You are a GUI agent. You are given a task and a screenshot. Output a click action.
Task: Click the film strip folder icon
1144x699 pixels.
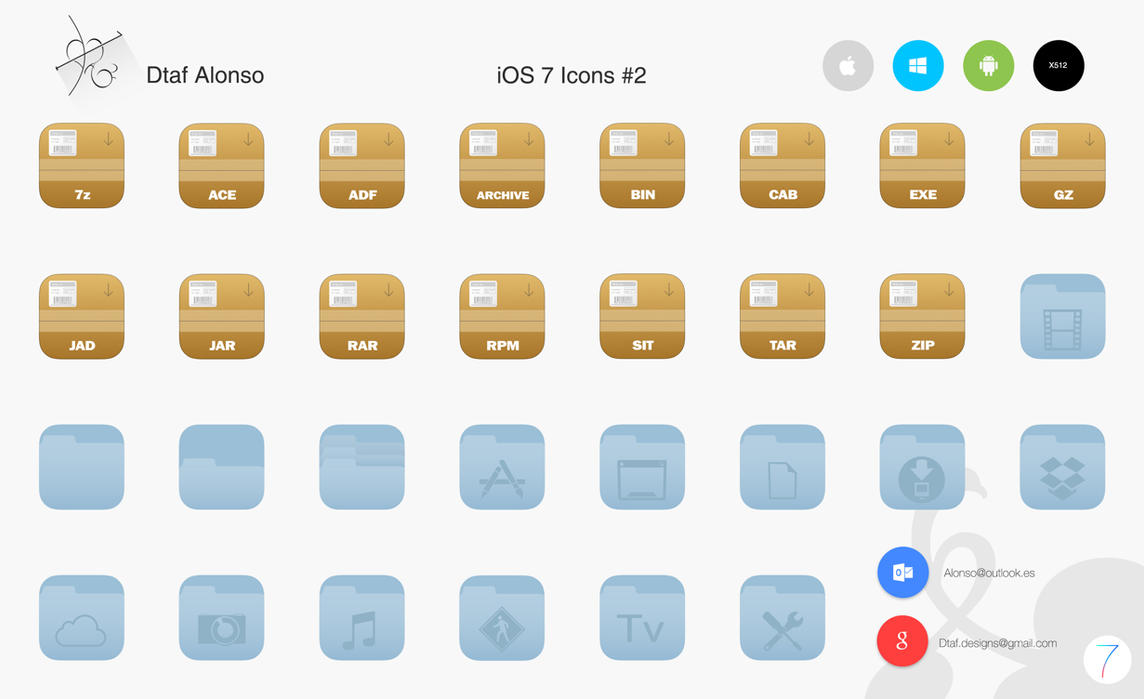[x=1061, y=316]
